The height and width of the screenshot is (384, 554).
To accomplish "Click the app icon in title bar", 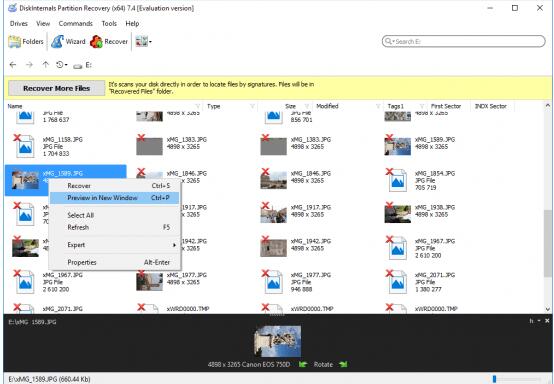I will click(x=12, y=8).
